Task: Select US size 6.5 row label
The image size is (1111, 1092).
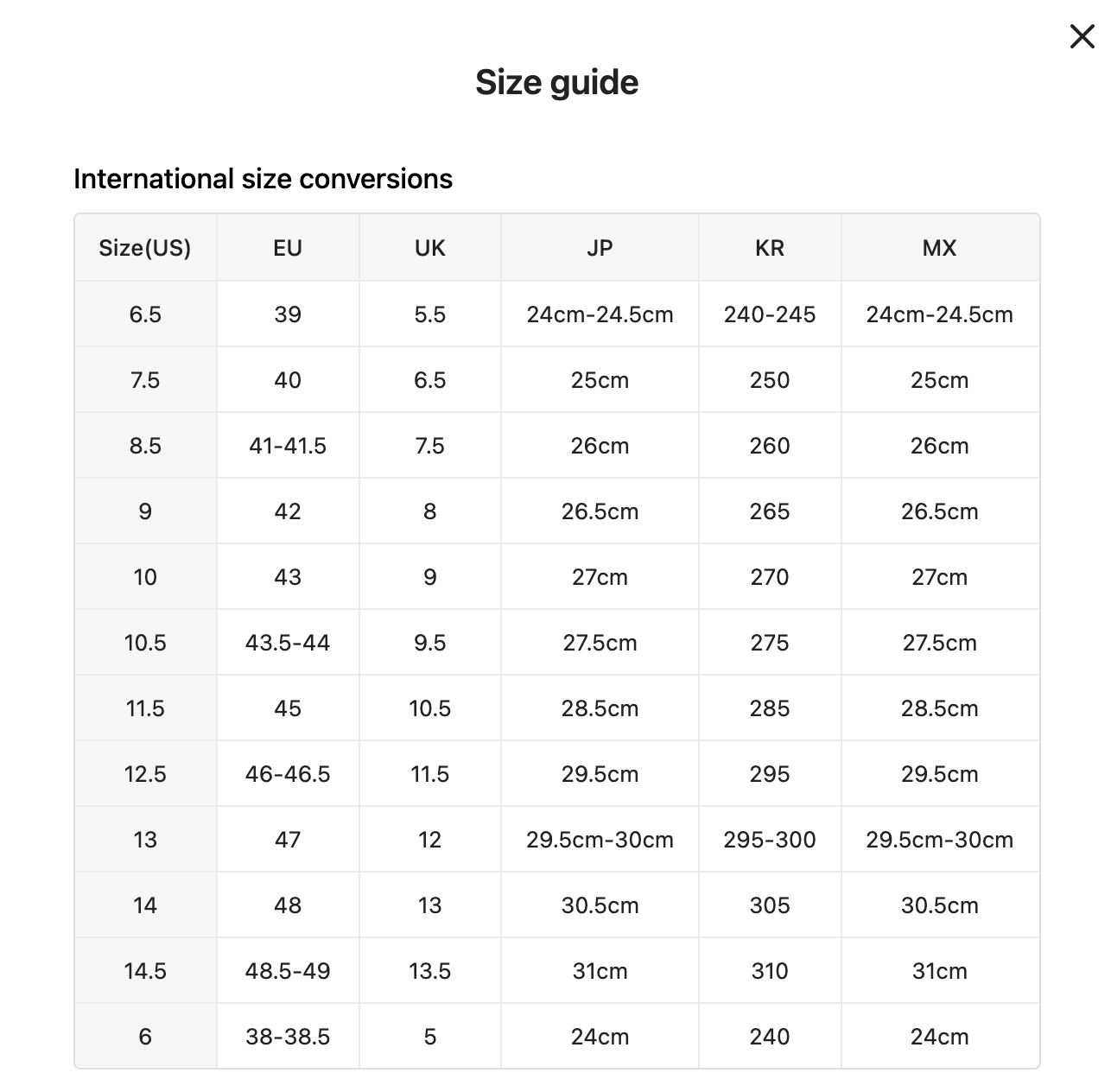Action: point(145,314)
